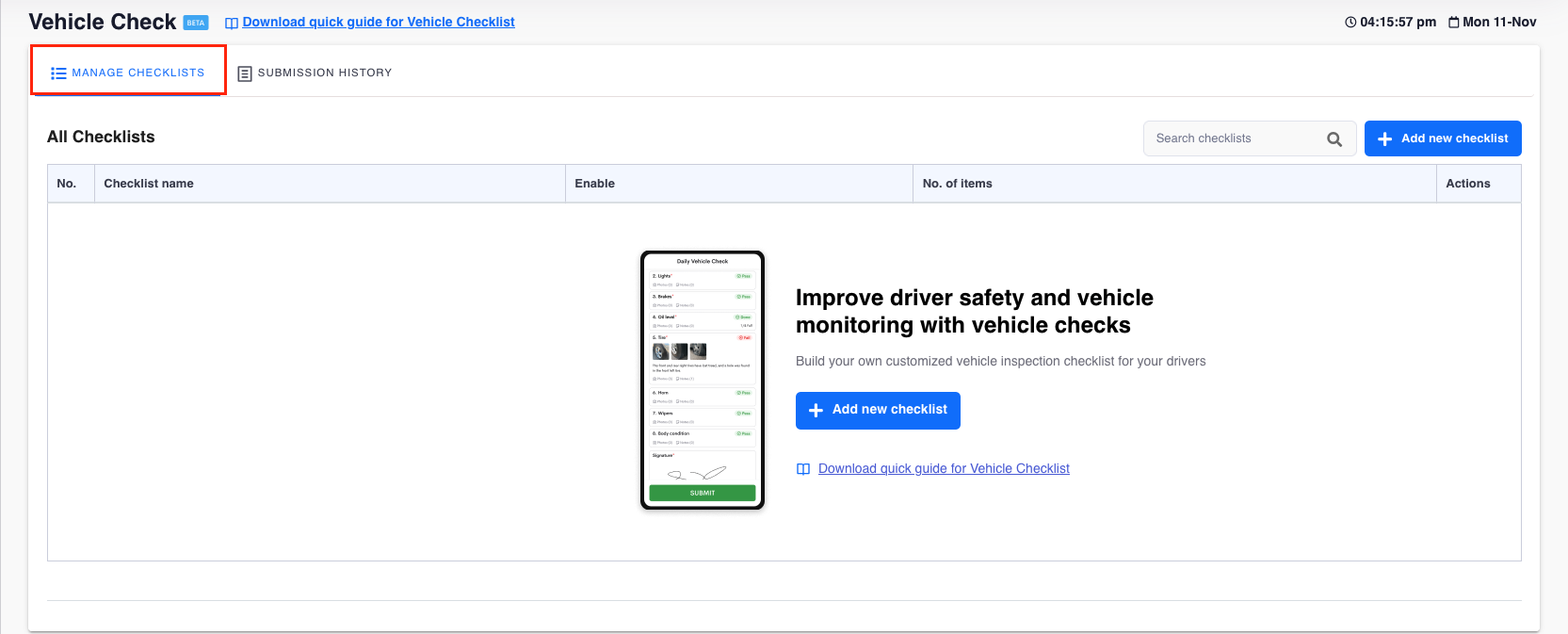Click the No. of items column header
This screenshot has height=634, width=1568.
tap(957, 184)
